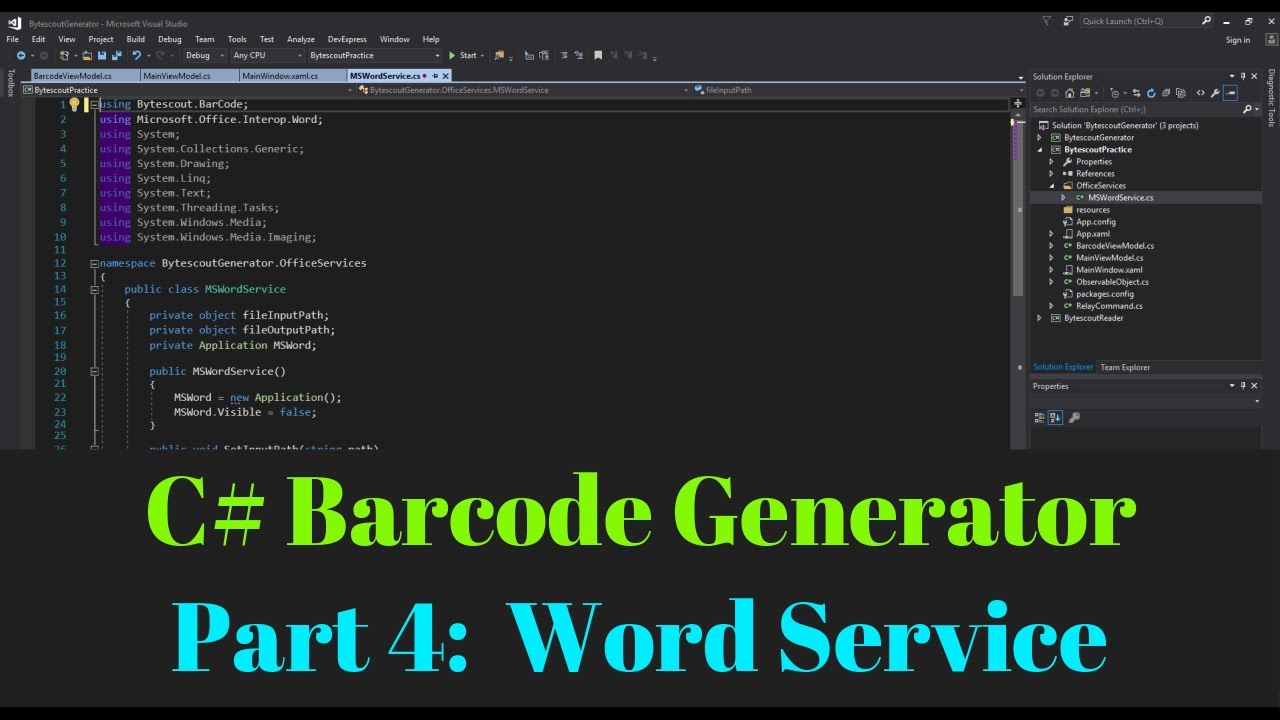1280x720 pixels.
Task: Click the New Project toolbar icon
Action: (x=63, y=55)
